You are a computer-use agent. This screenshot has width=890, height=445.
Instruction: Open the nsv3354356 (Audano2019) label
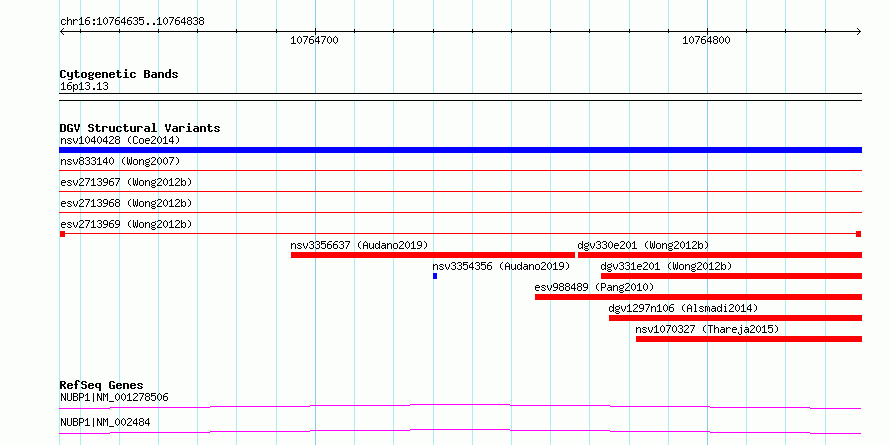[501, 266]
